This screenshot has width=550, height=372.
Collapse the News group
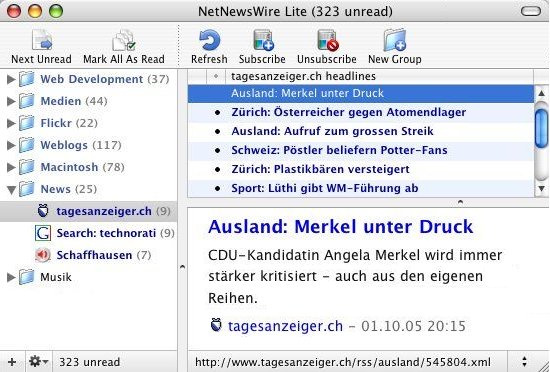(11, 189)
